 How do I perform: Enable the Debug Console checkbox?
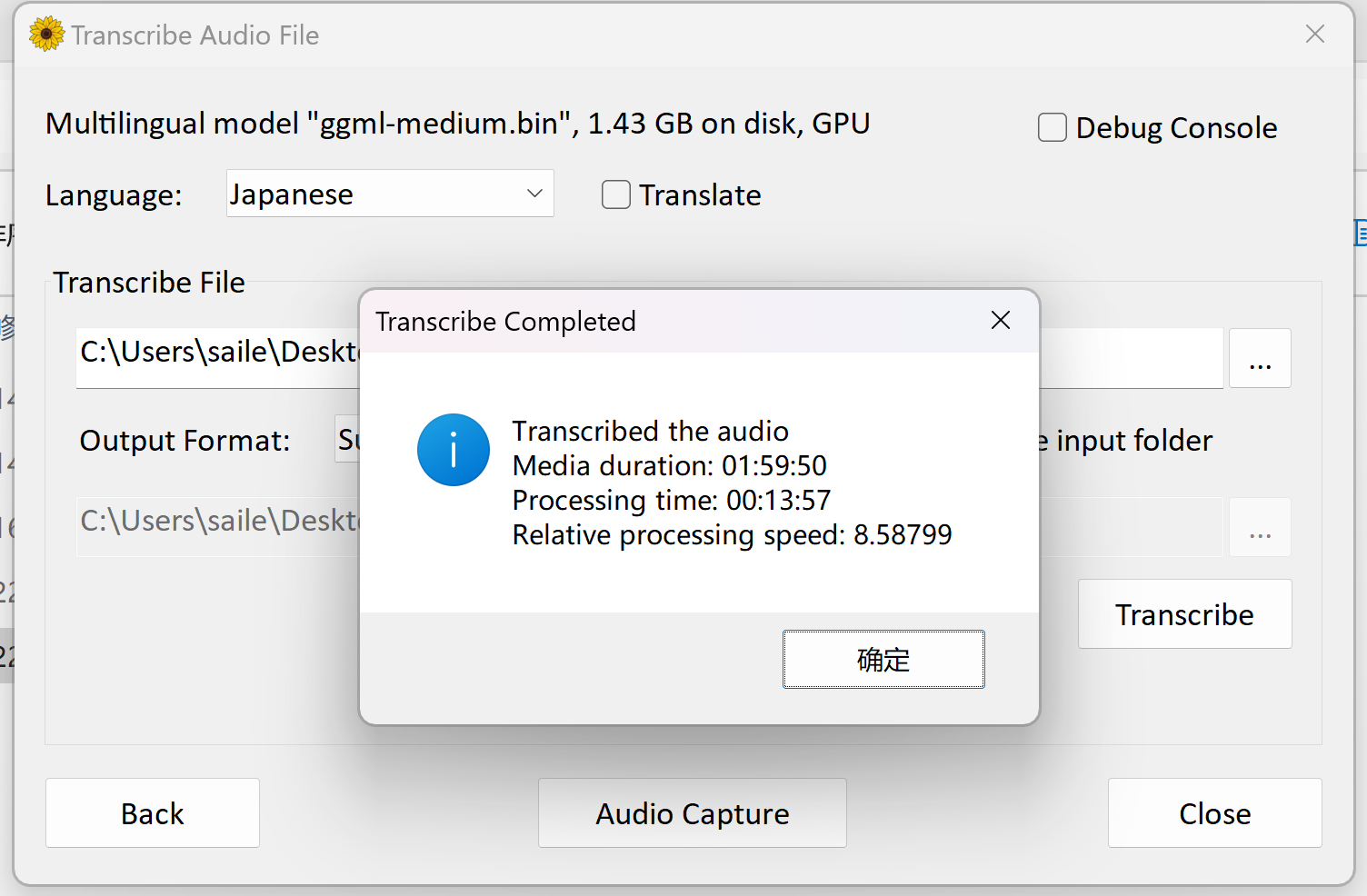click(1052, 127)
